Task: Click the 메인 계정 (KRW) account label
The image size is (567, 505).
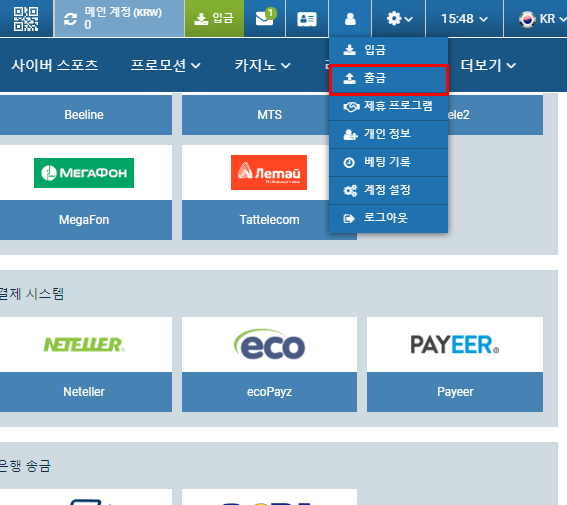Action: (123, 12)
